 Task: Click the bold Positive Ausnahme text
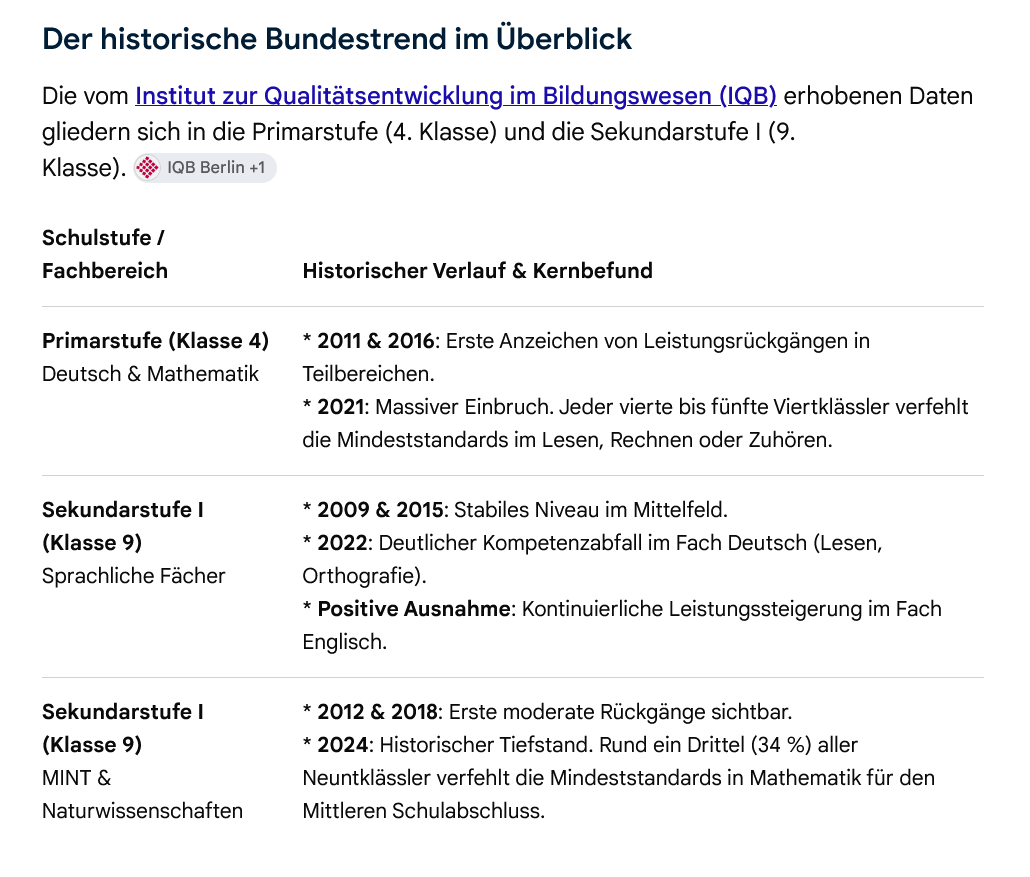(414, 609)
